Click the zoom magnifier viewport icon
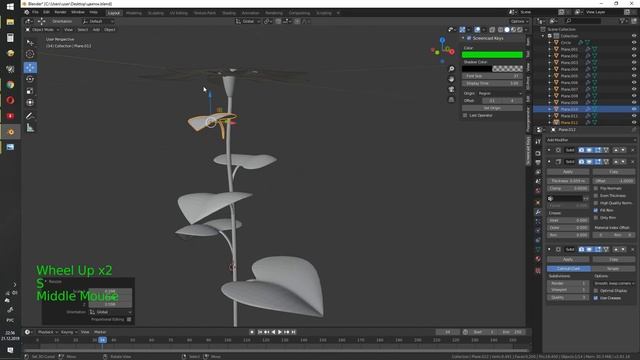Image resolution: width=640 pixels, height=360 pixels. 451,69
